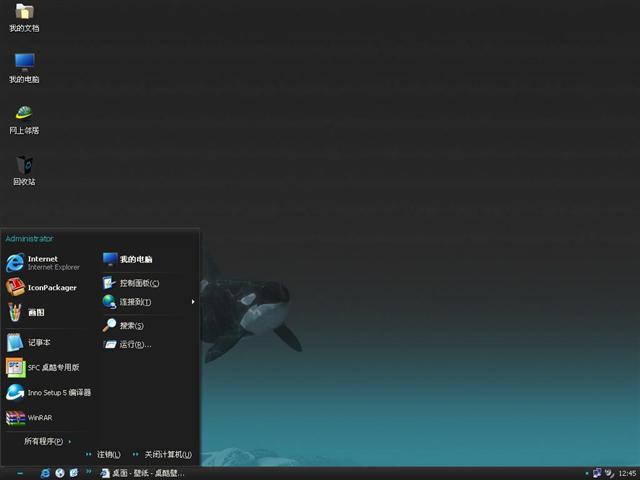Click the 注销(L) log off button

103,454
